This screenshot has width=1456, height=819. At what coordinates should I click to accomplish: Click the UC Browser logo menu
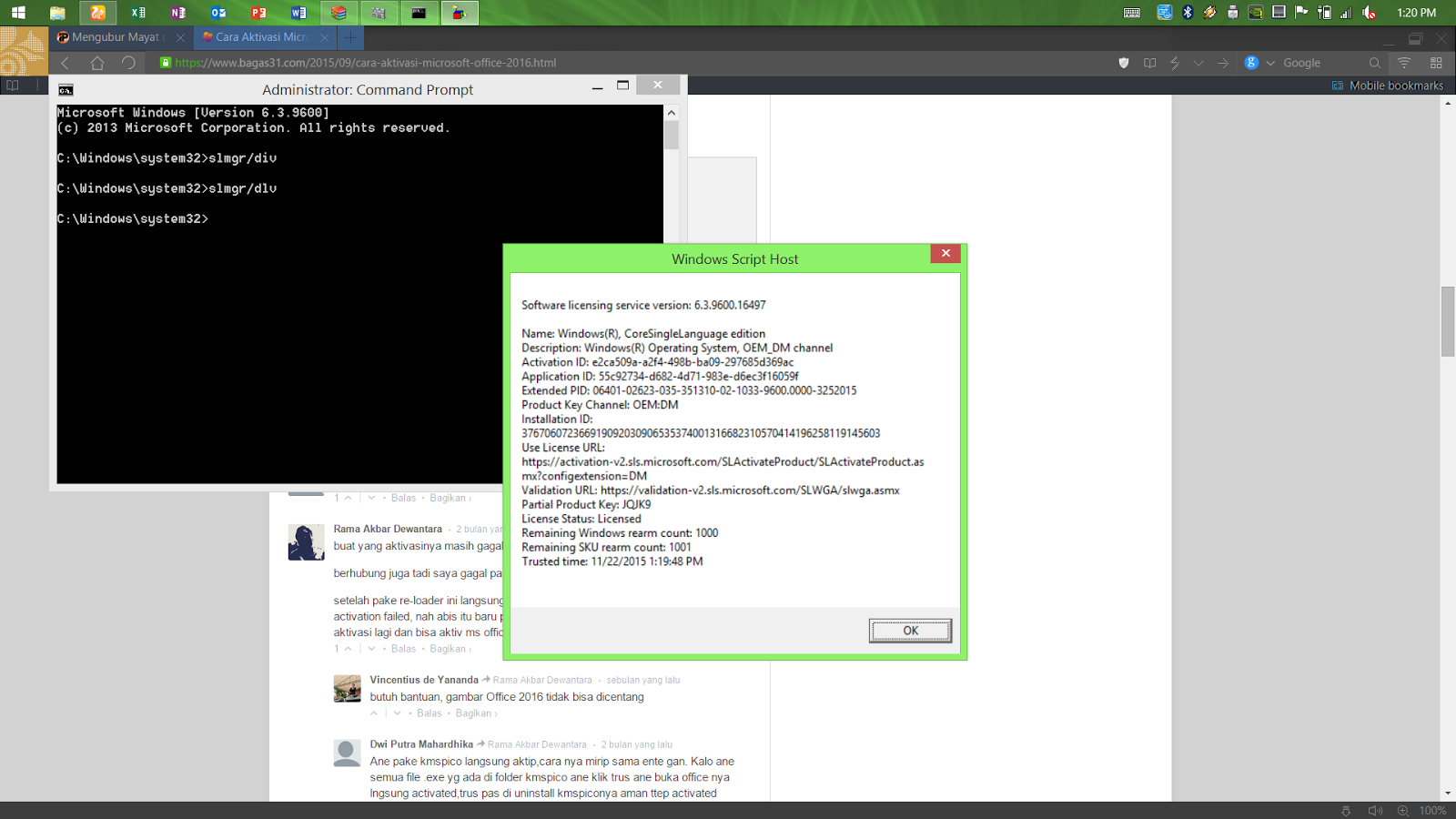pos(24,51)
